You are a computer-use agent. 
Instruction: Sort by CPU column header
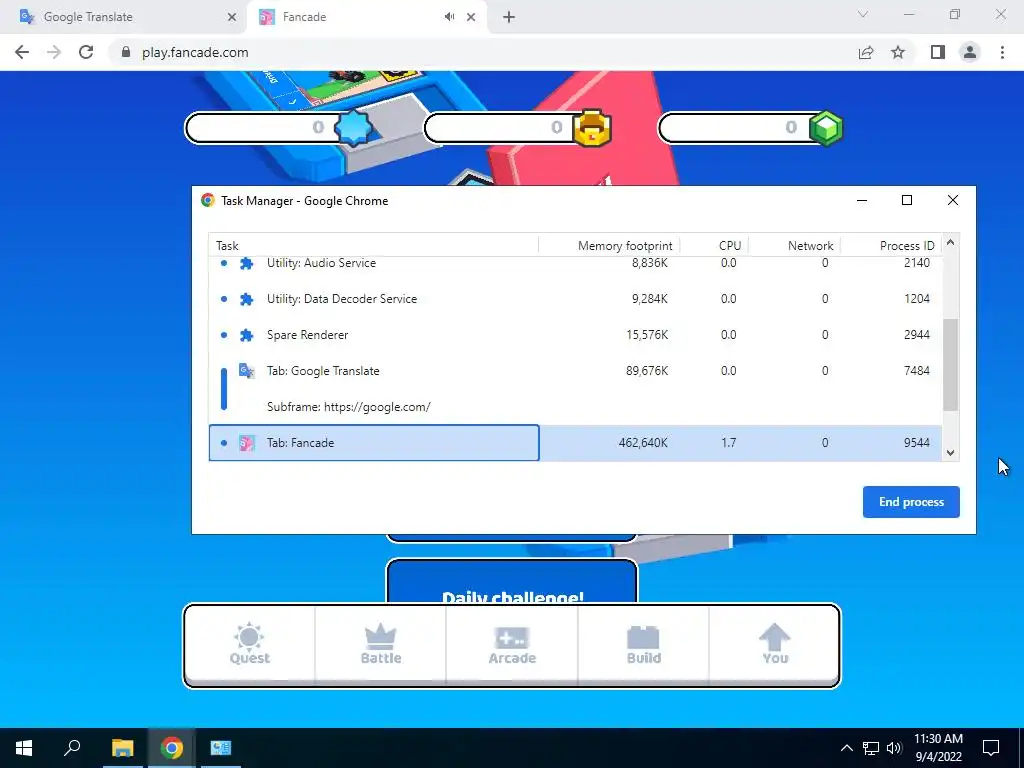pos(714,246)
